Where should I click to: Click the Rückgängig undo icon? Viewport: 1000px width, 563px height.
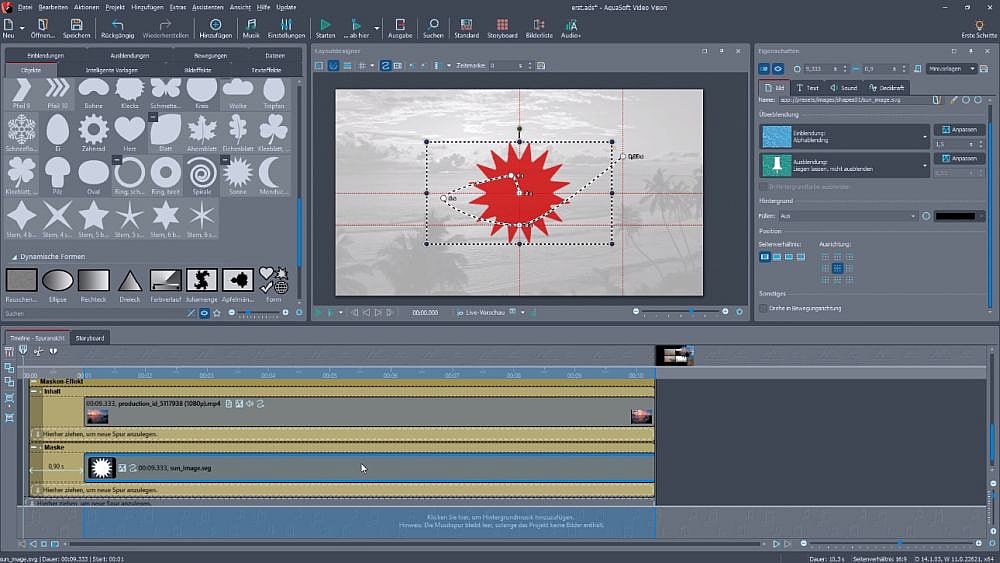[x=117, y=24]
